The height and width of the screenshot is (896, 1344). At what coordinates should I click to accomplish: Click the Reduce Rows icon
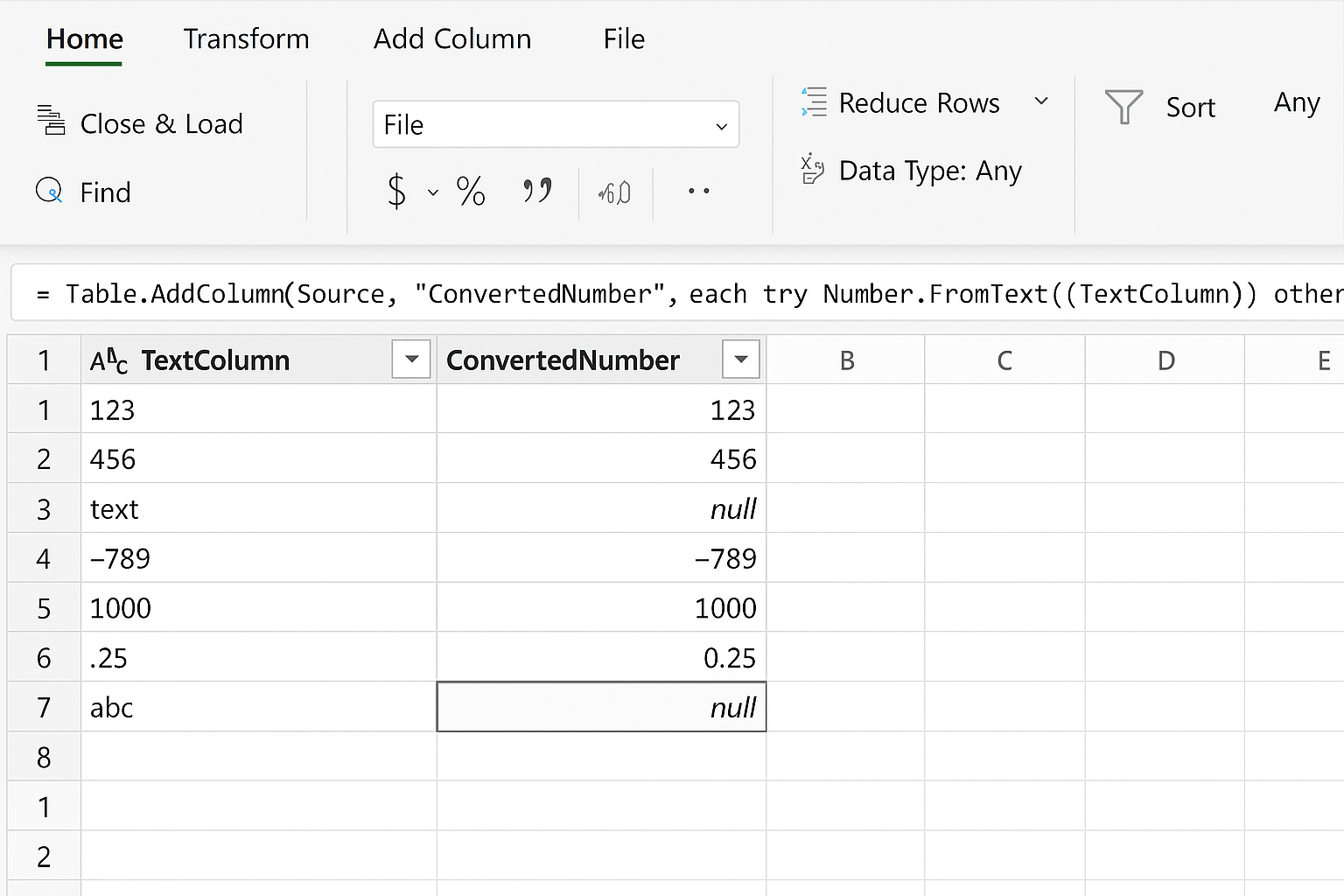point(814,101)
